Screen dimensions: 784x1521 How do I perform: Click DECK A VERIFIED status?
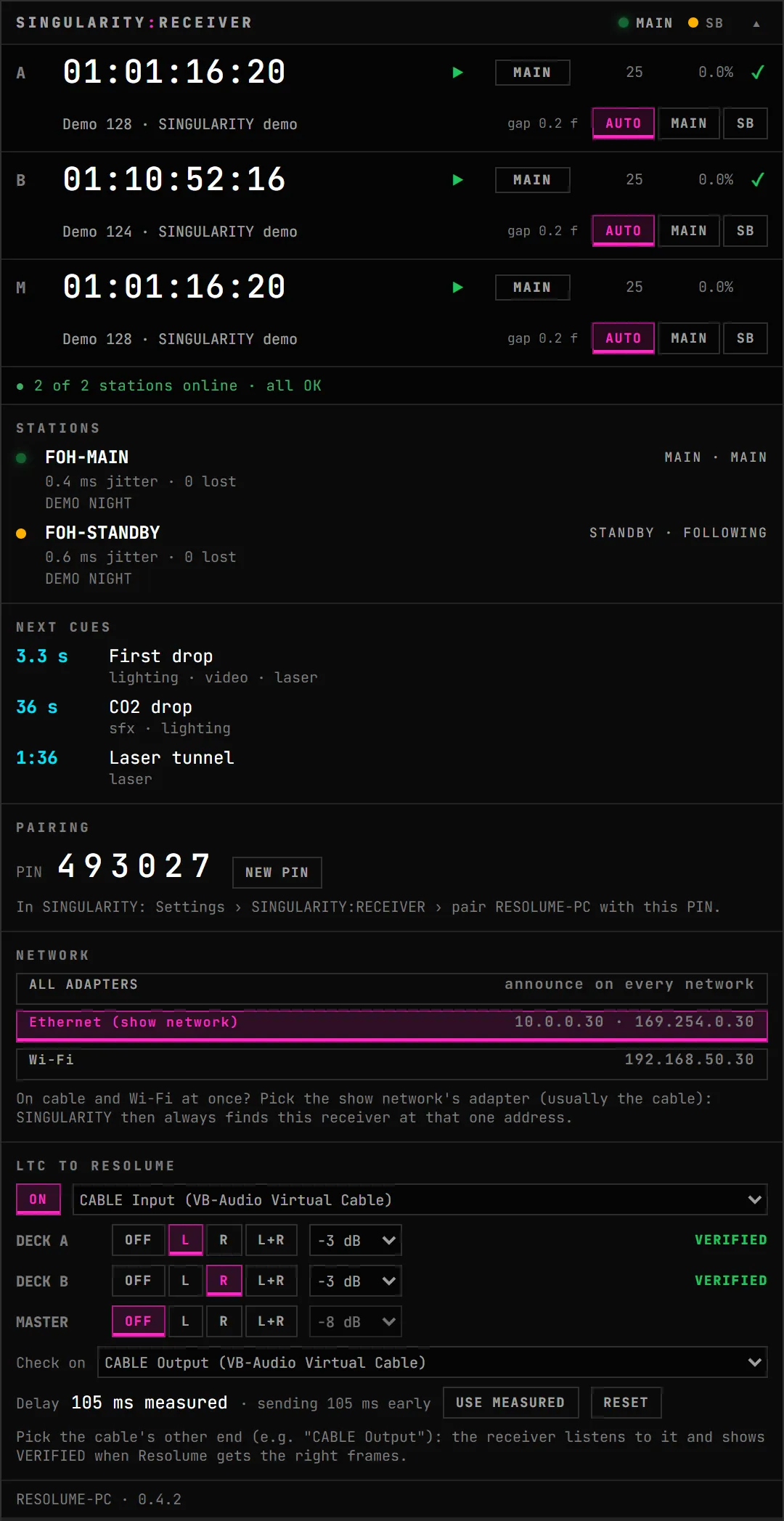[731, 1240]
